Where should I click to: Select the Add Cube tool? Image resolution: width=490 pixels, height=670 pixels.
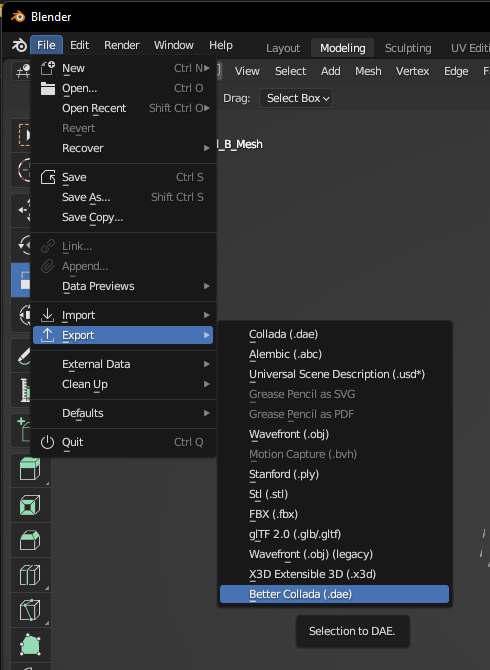[23, 429]
